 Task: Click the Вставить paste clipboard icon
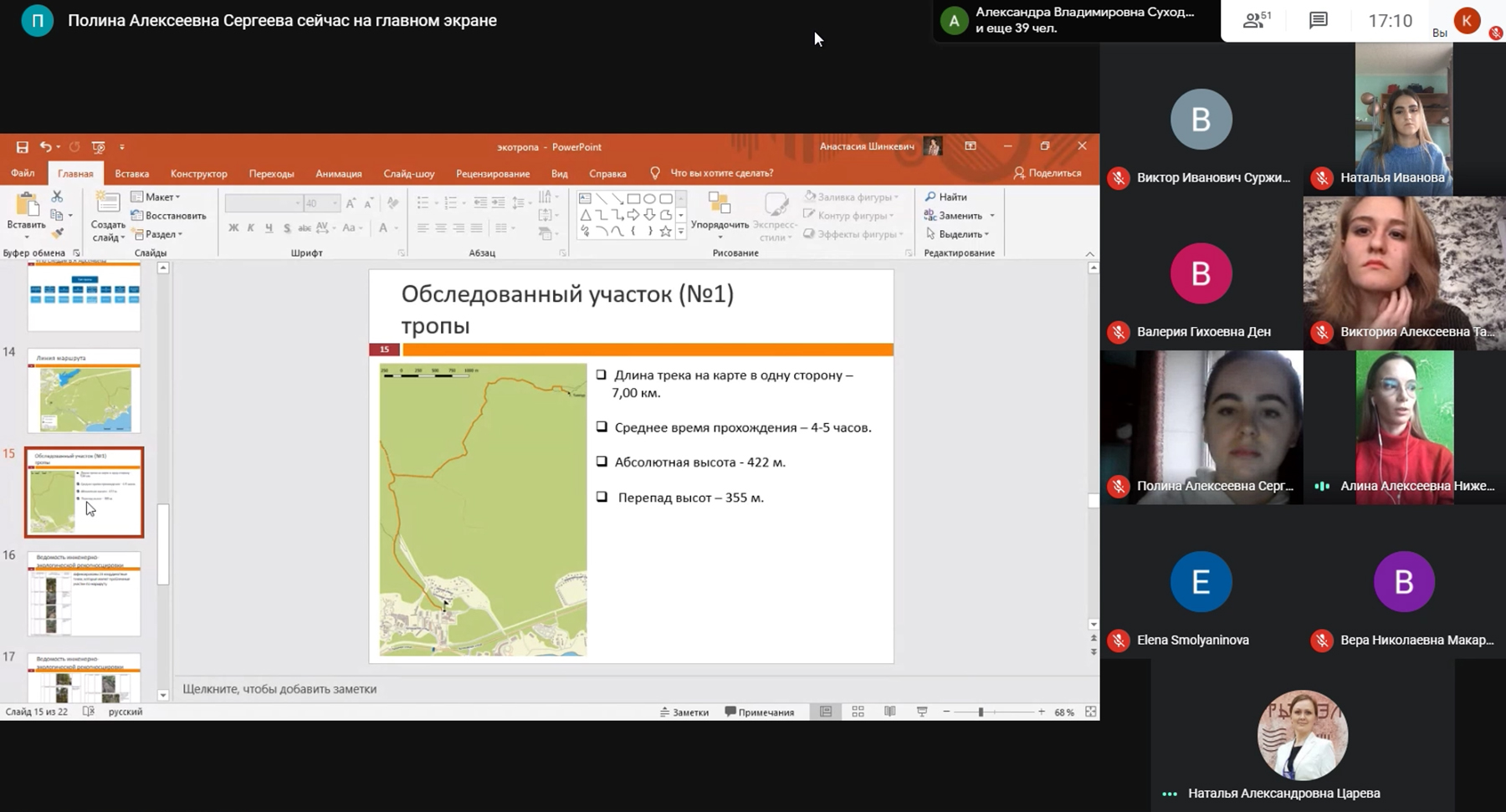point(26,204)
